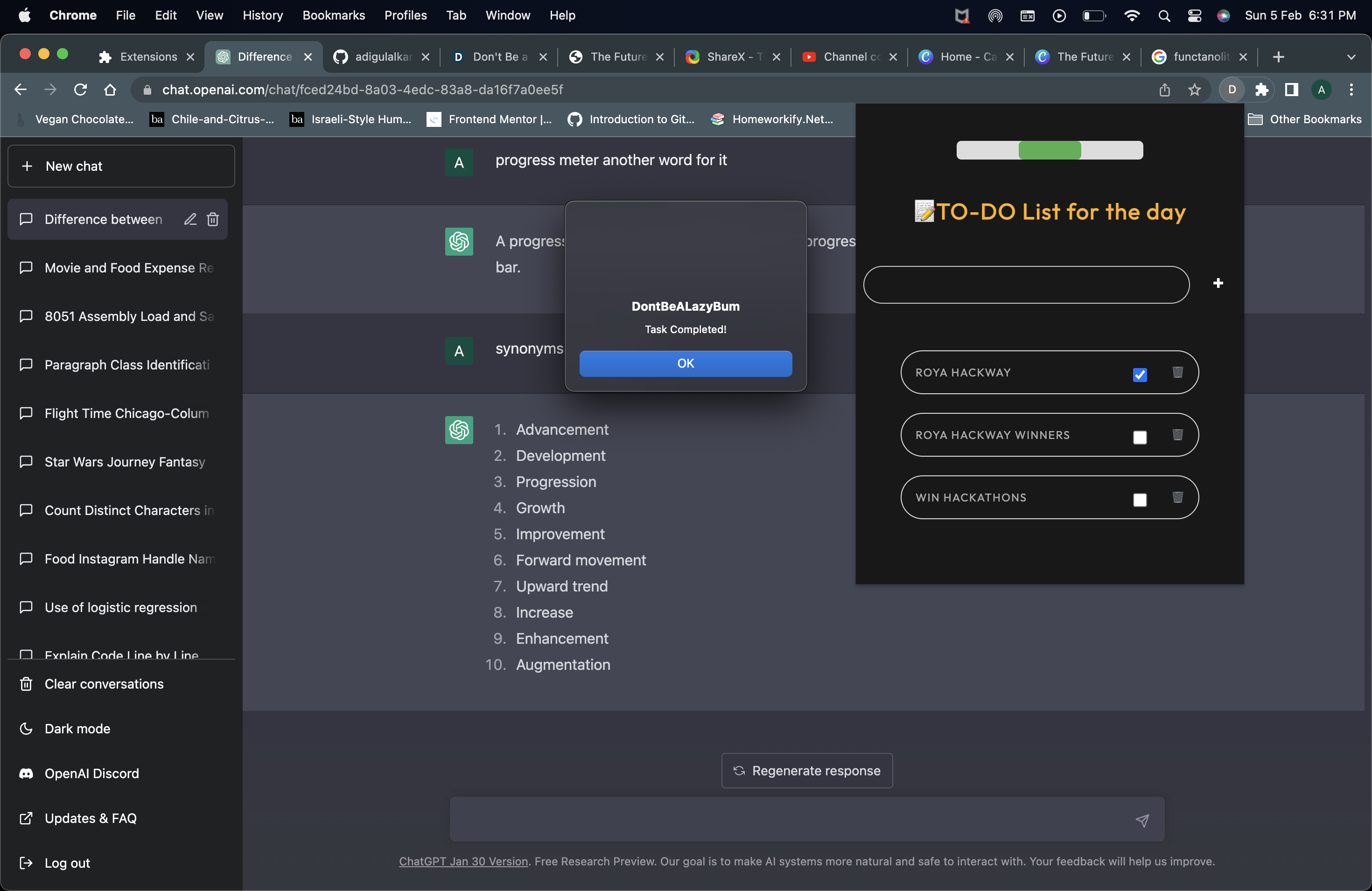
Task: Expand the tab search chevron dropdown
Action: (1351, 56)
